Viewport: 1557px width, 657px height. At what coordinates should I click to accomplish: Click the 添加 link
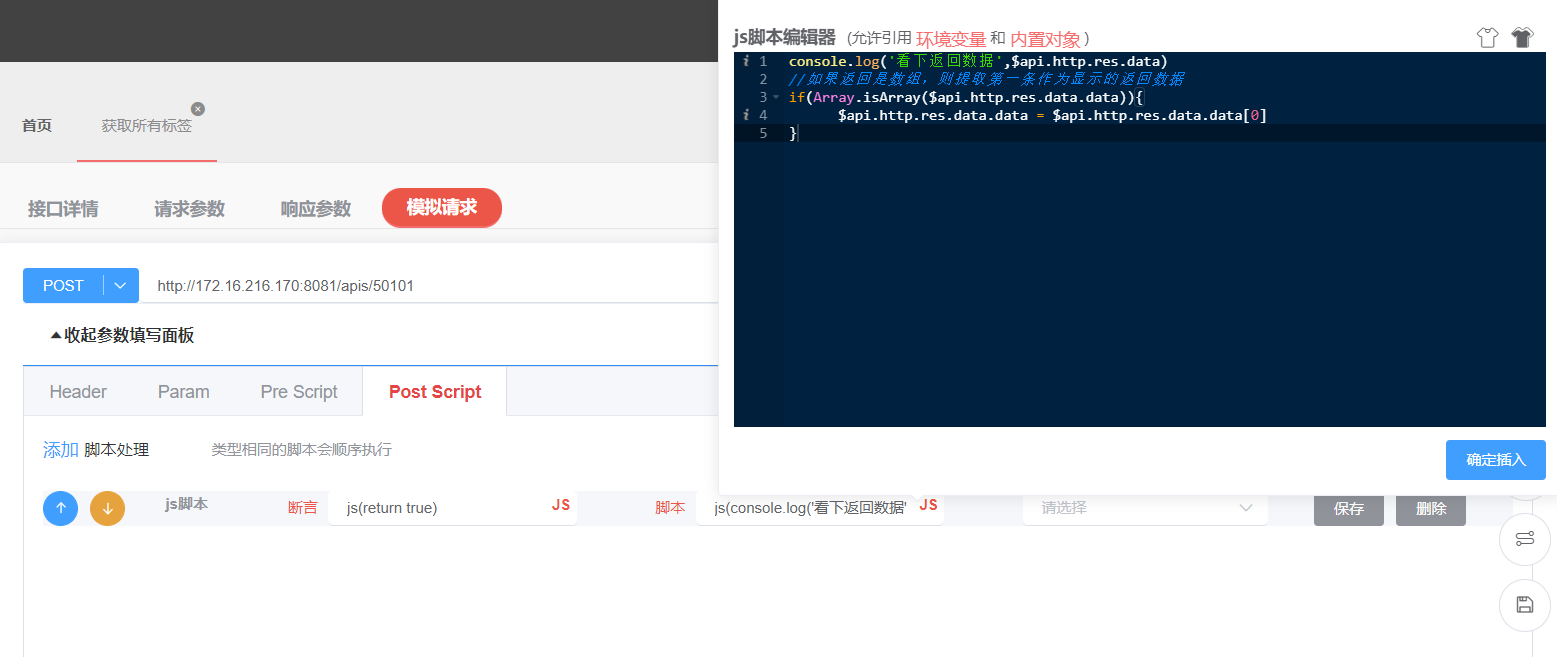61,450
